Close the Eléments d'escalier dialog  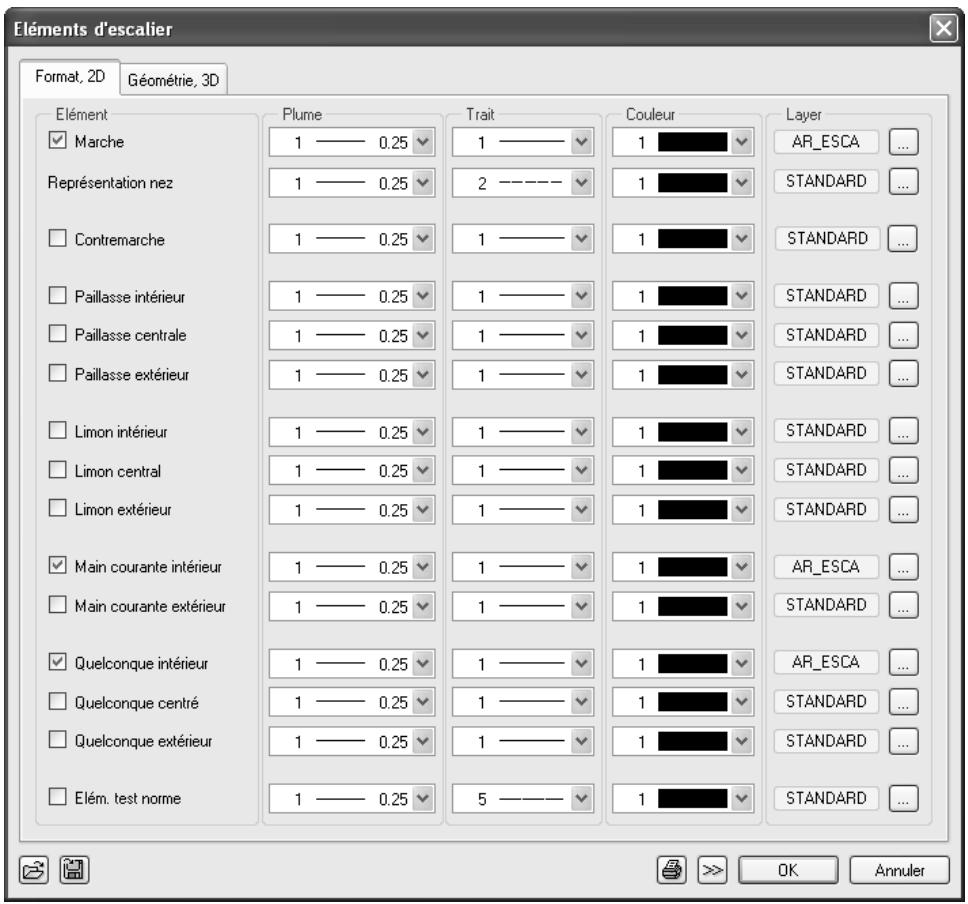[x=943, y=28]
